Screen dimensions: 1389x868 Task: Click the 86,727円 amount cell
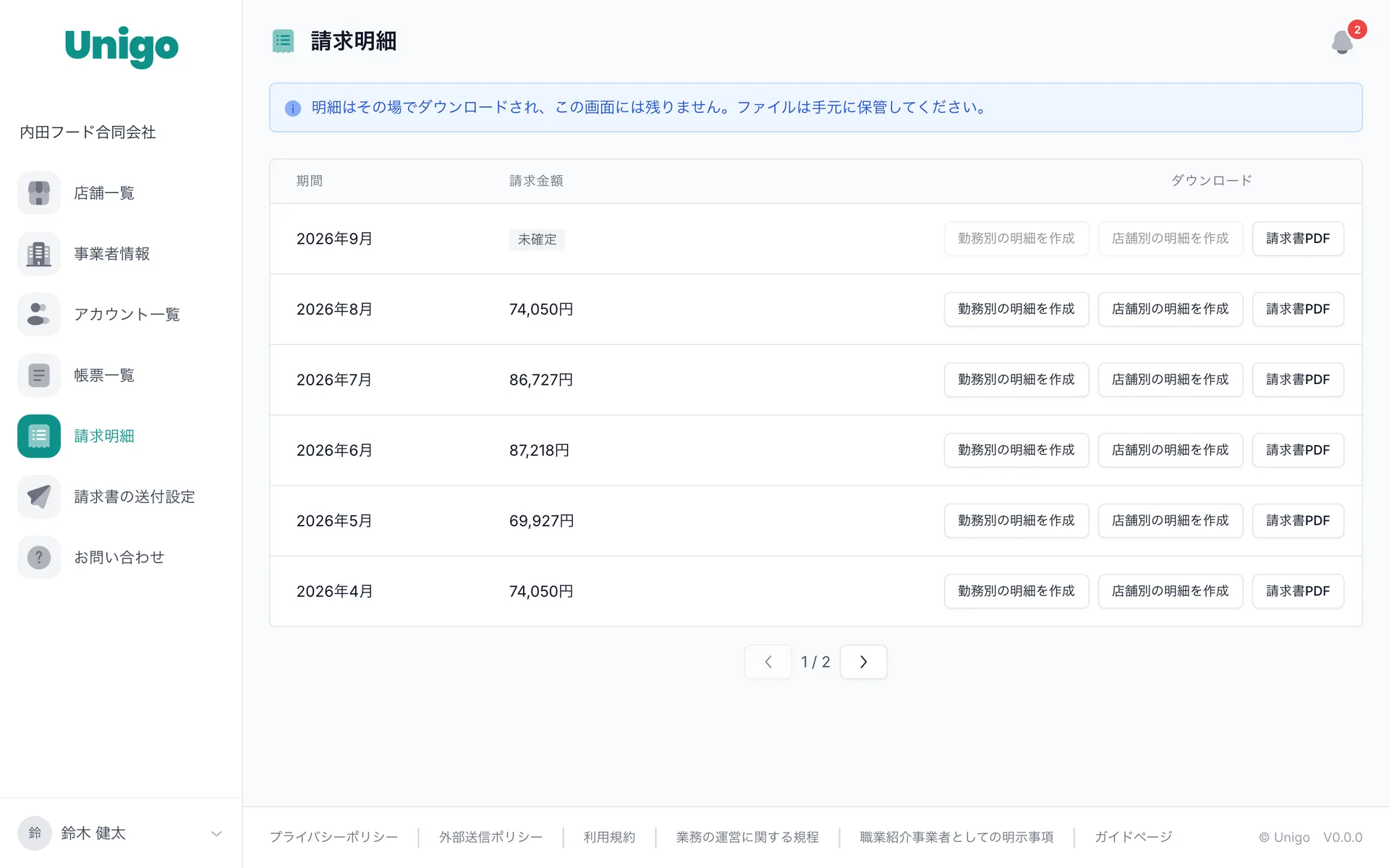[x=541, y=380]
